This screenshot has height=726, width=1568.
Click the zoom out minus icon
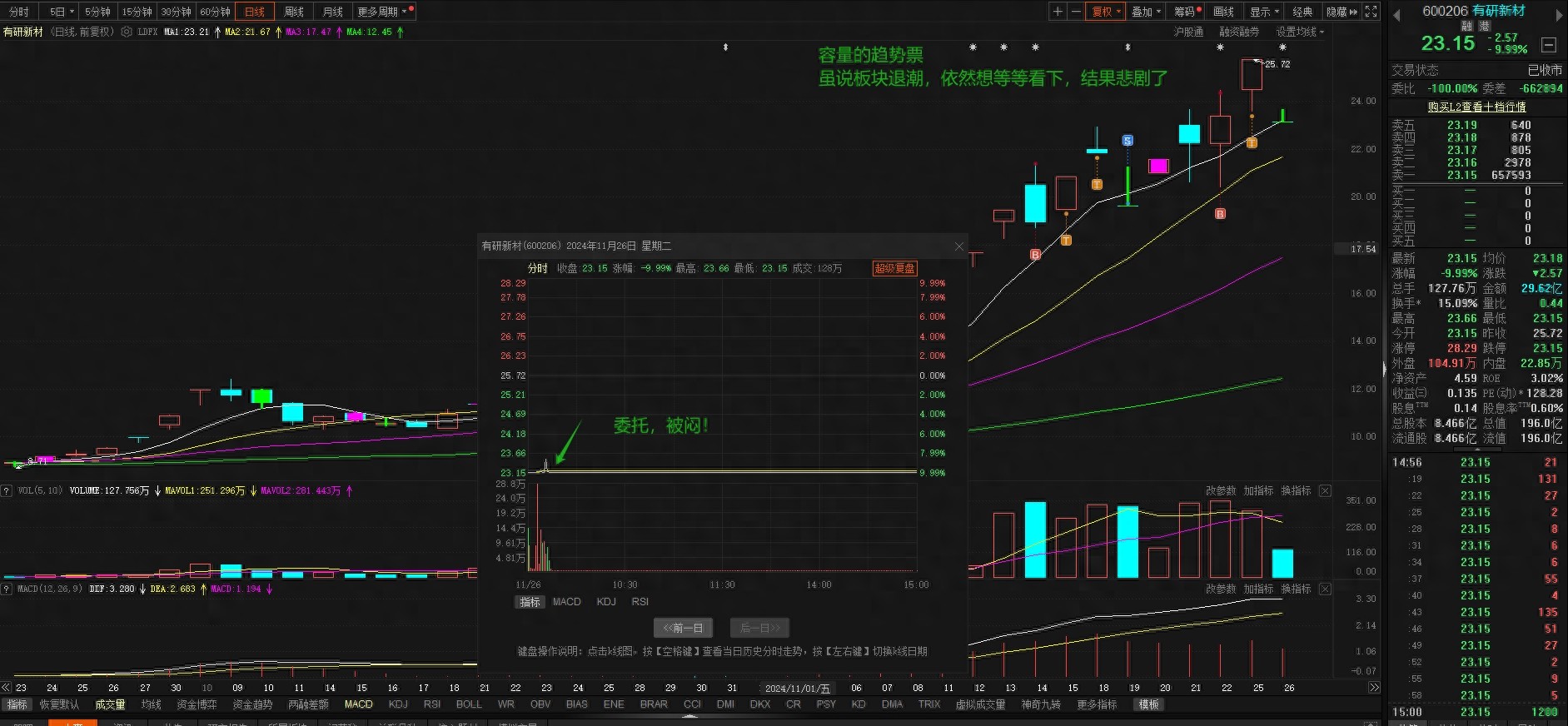click(1076, 12)
